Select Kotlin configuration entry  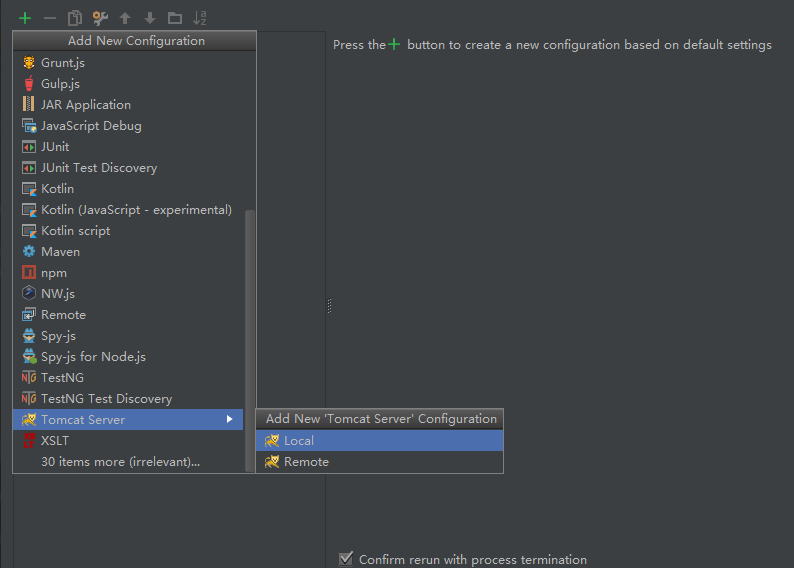[128, 189]
